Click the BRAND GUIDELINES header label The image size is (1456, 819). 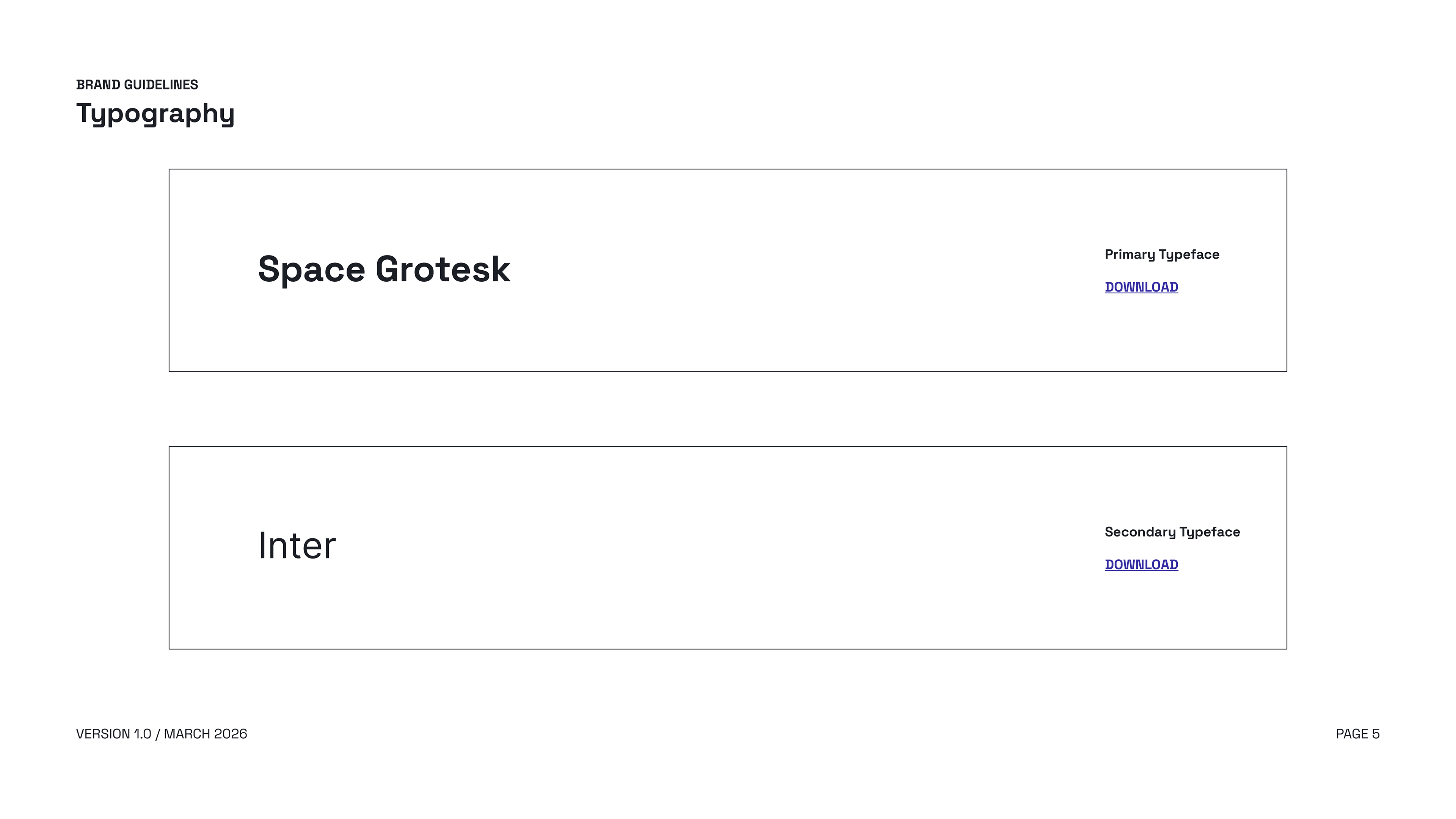pyautogui.click(x=137, y=85)
